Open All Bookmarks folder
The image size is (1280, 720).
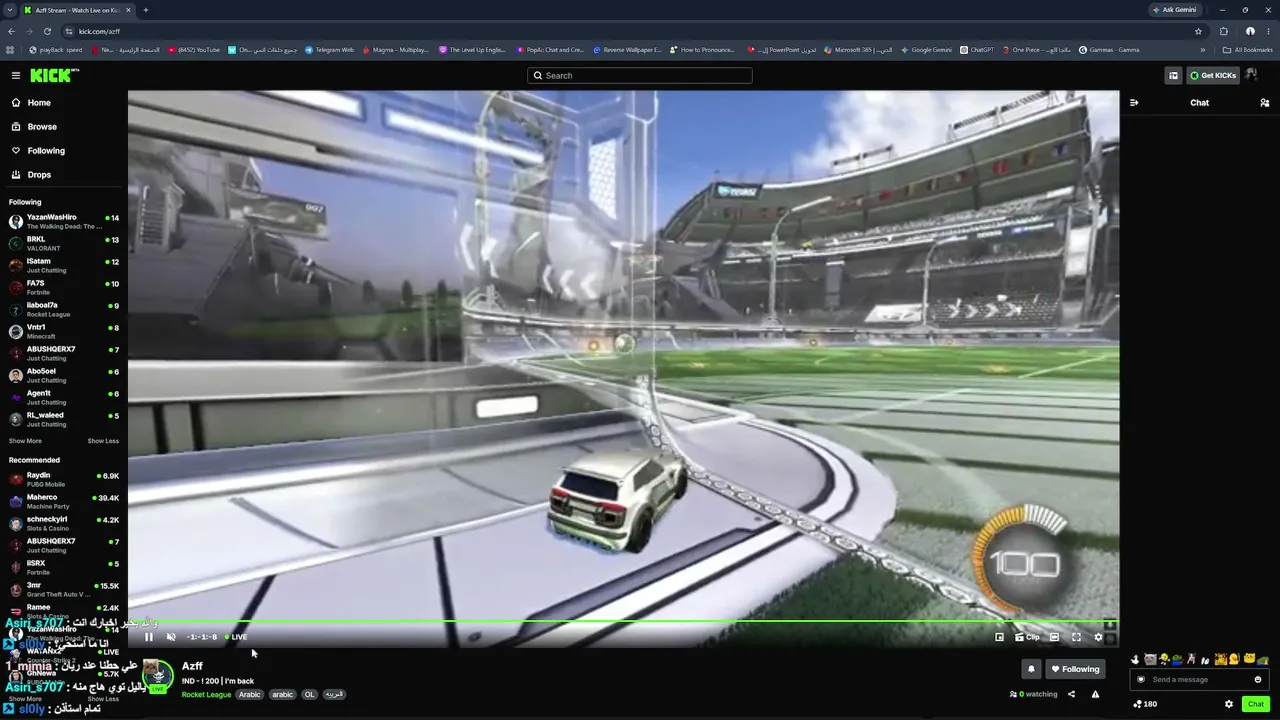click(x=1247, y=50)
